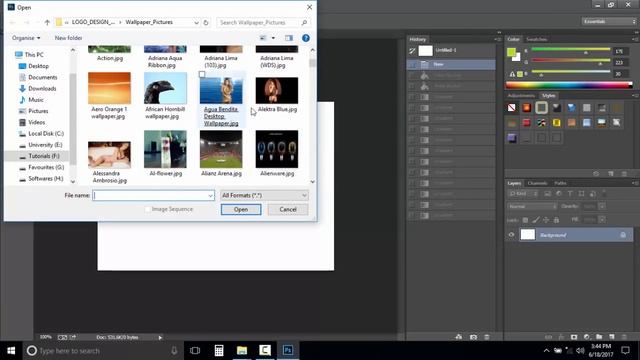Select the Styles tab
640x360 pixels.
click(549, 96)
